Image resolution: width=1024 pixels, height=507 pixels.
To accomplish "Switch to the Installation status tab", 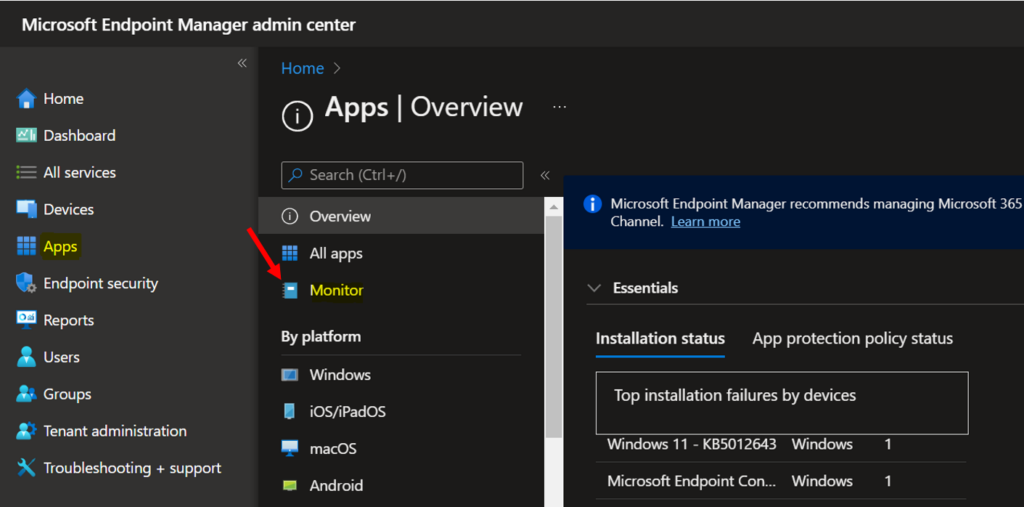I will pos(660,338).
